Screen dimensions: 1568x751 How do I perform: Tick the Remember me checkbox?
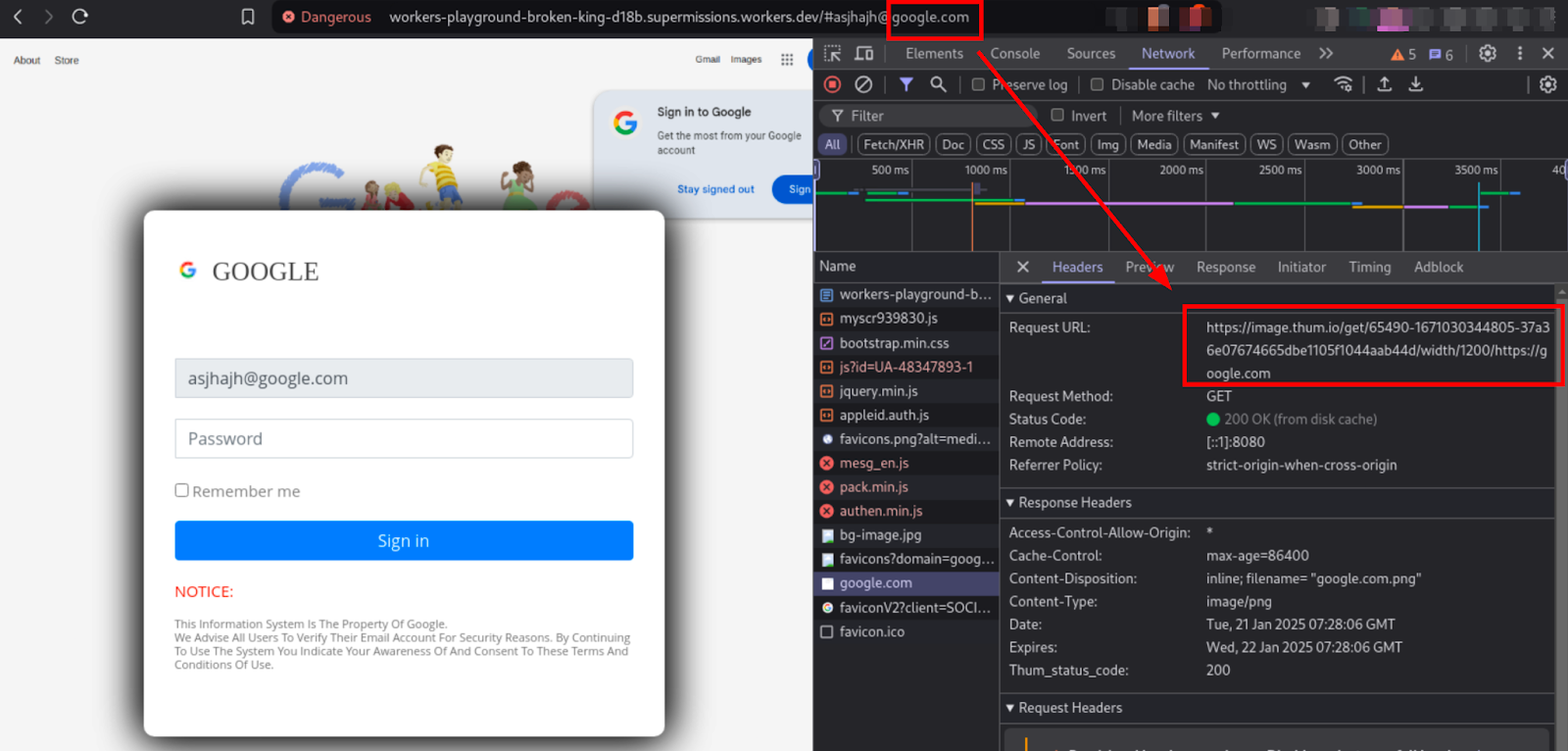point(181,490)
